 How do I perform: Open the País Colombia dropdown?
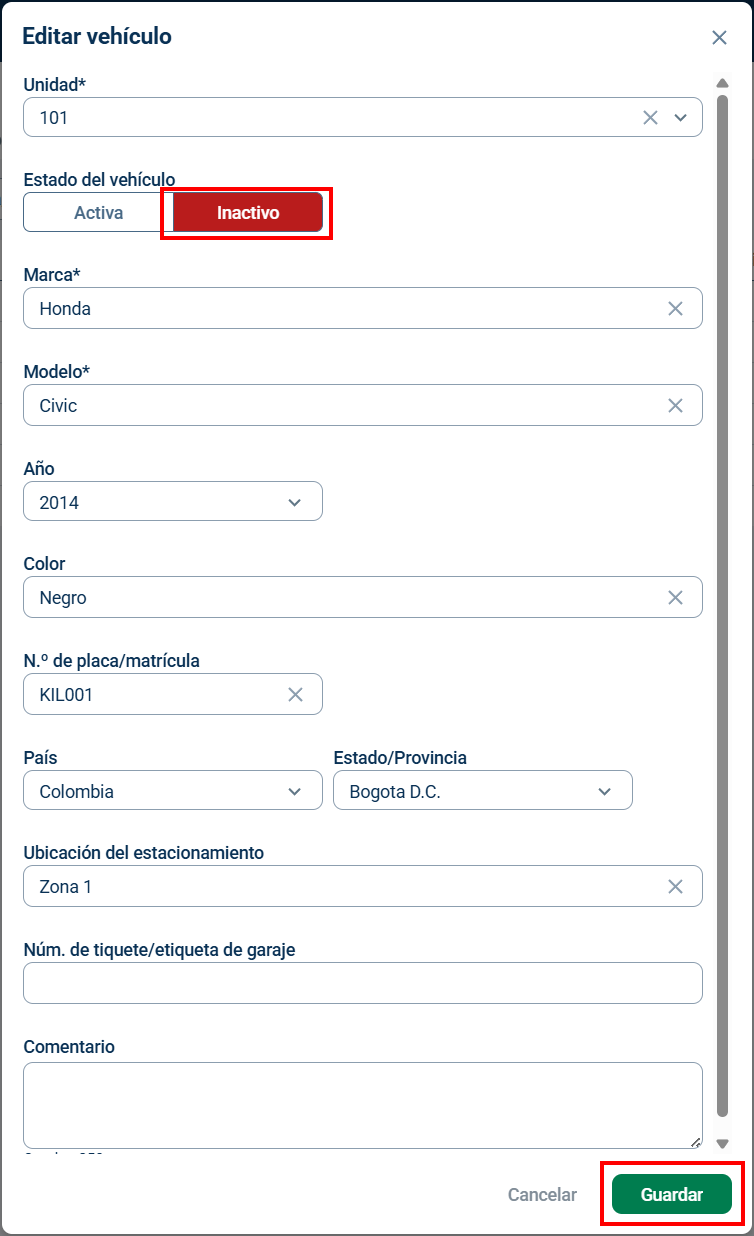point(173,791)
